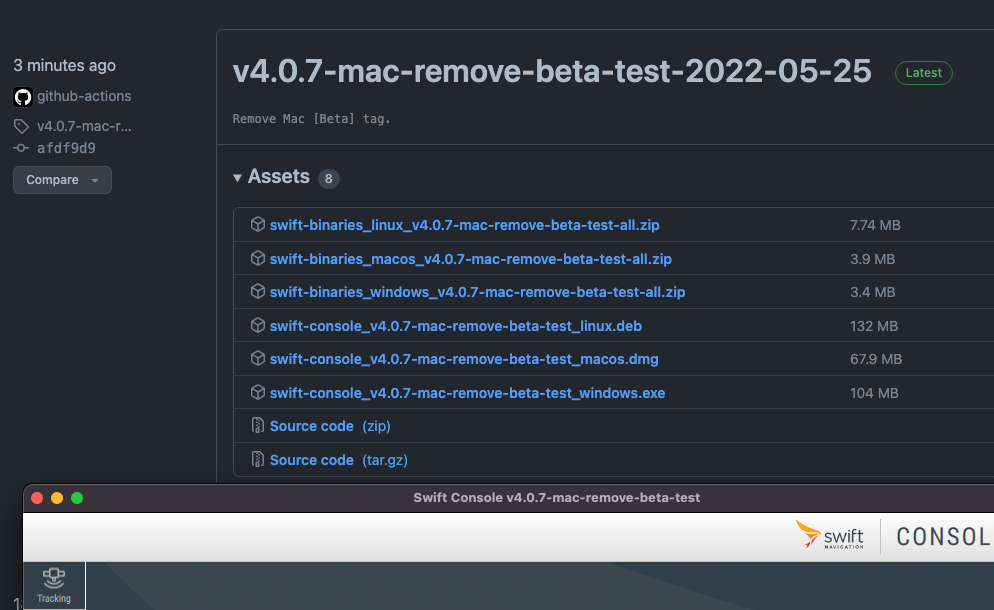The width and height of the screenshot is (994, 610).
Task: Click the tag icon beside v4.0.7-mac-r...
Action: click(21, 126)
